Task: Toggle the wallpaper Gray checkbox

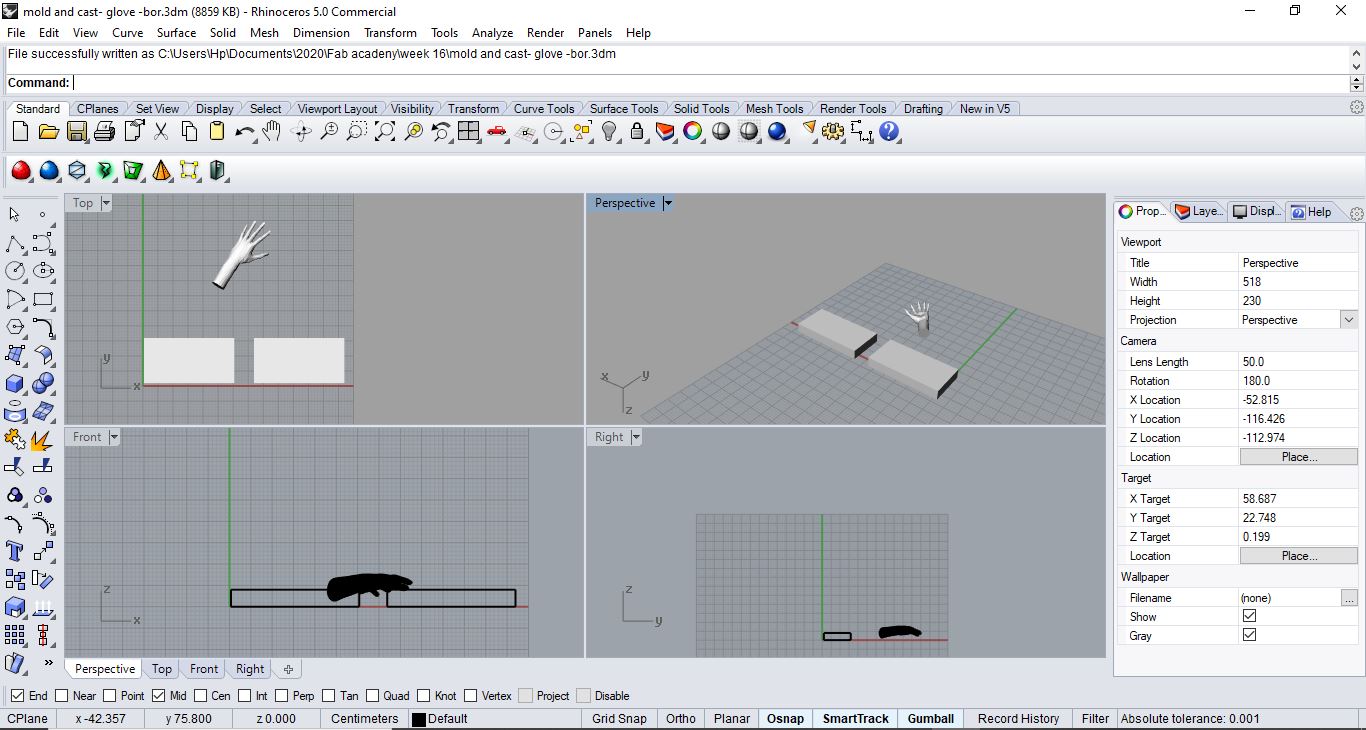Action: [x=1249, y=635]
